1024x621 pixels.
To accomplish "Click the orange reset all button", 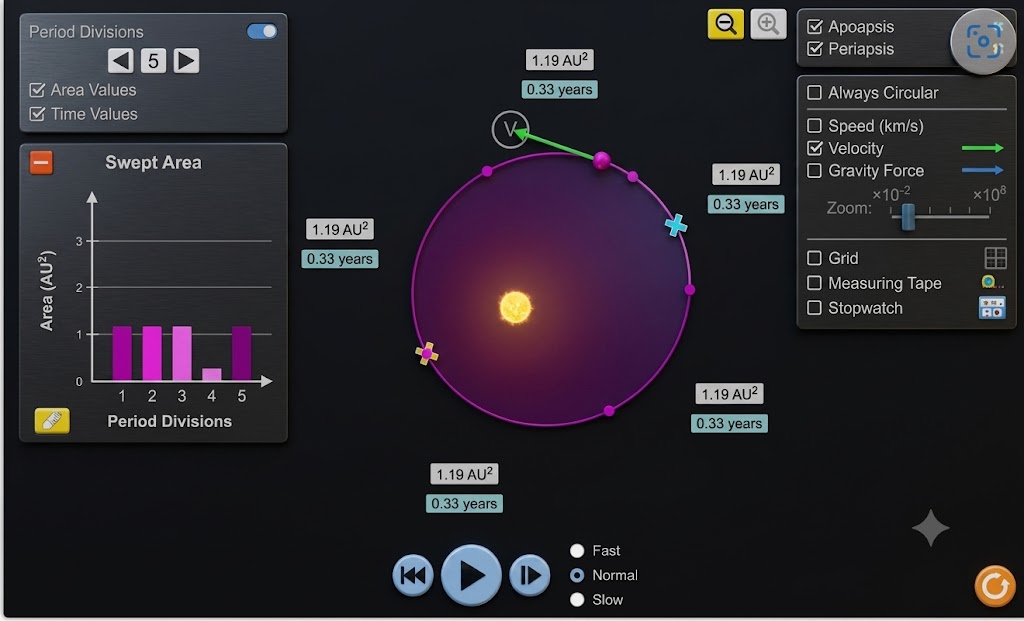I will click(x=995, y=585).
